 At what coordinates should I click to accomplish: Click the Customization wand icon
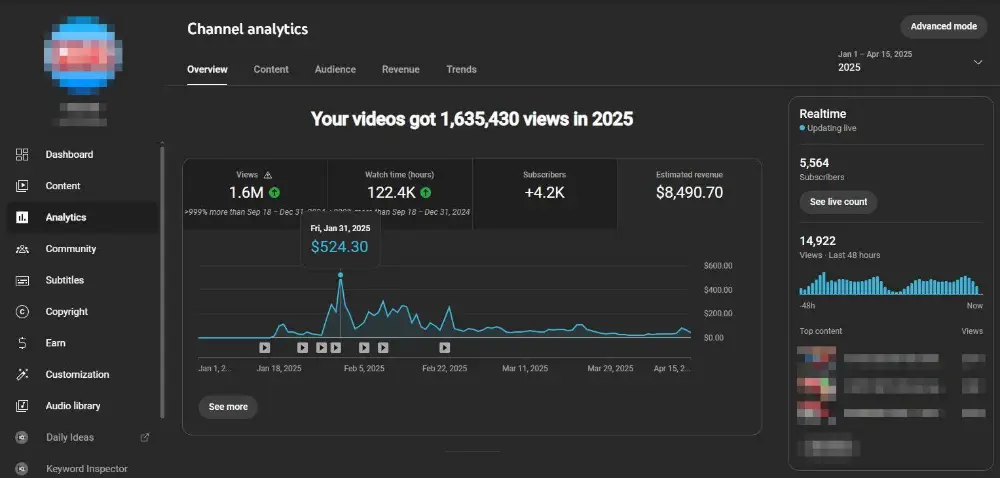(x=22, y=374)
